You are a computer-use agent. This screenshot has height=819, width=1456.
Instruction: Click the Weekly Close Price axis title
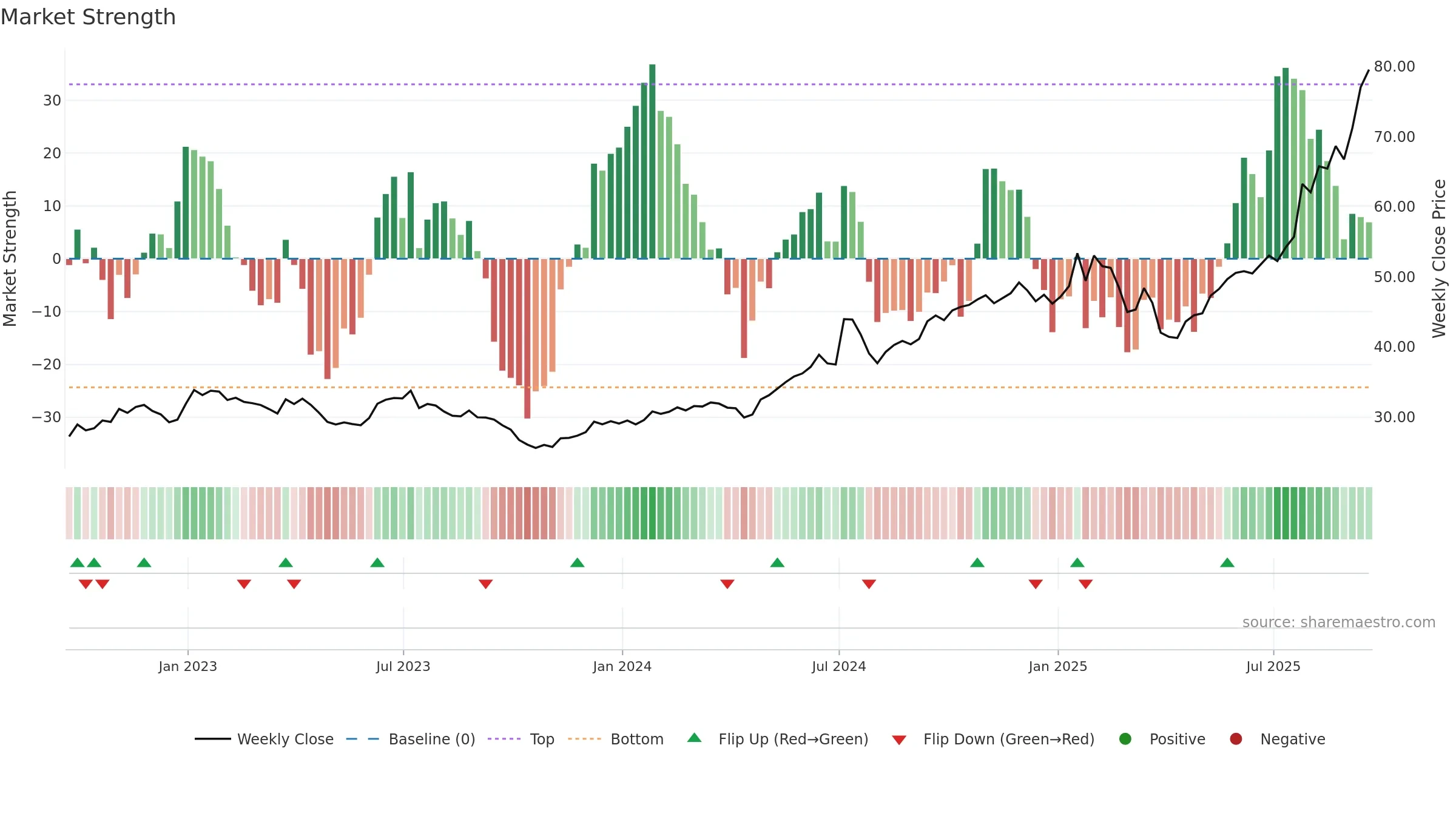click(1439, 258)
